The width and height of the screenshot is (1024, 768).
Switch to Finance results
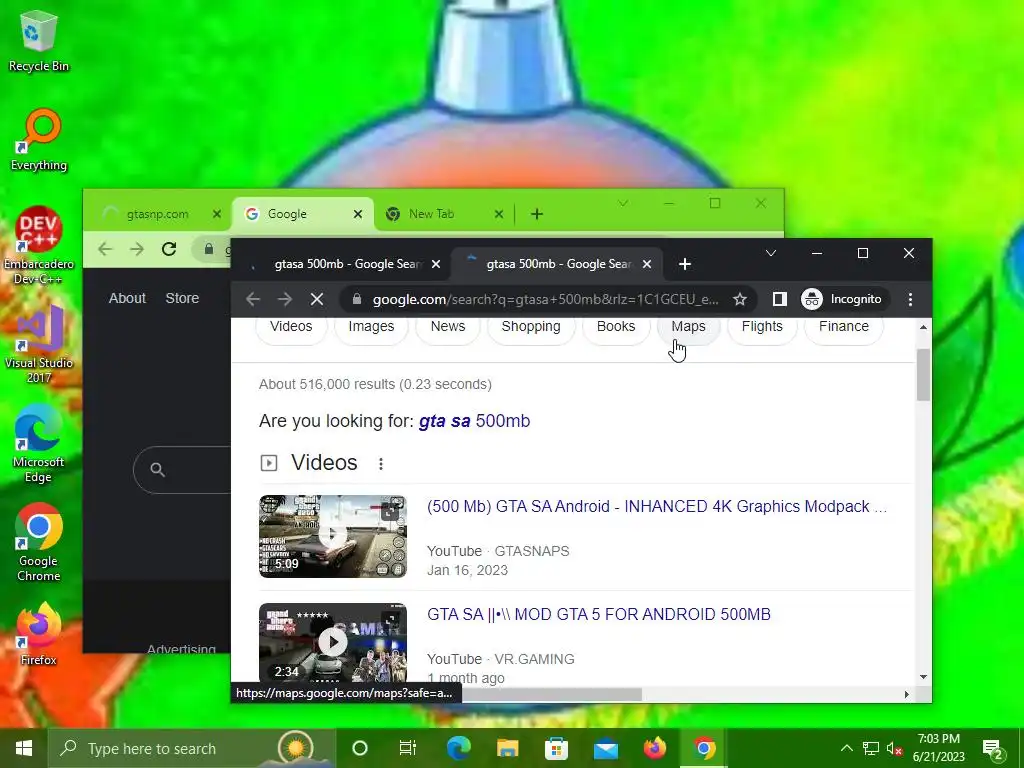pos(844,327)
